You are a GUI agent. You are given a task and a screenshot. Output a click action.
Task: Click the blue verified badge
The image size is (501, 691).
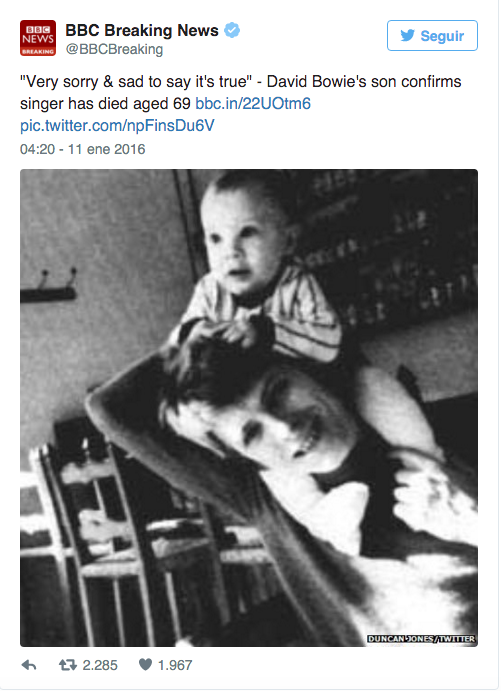coord(232,30)
